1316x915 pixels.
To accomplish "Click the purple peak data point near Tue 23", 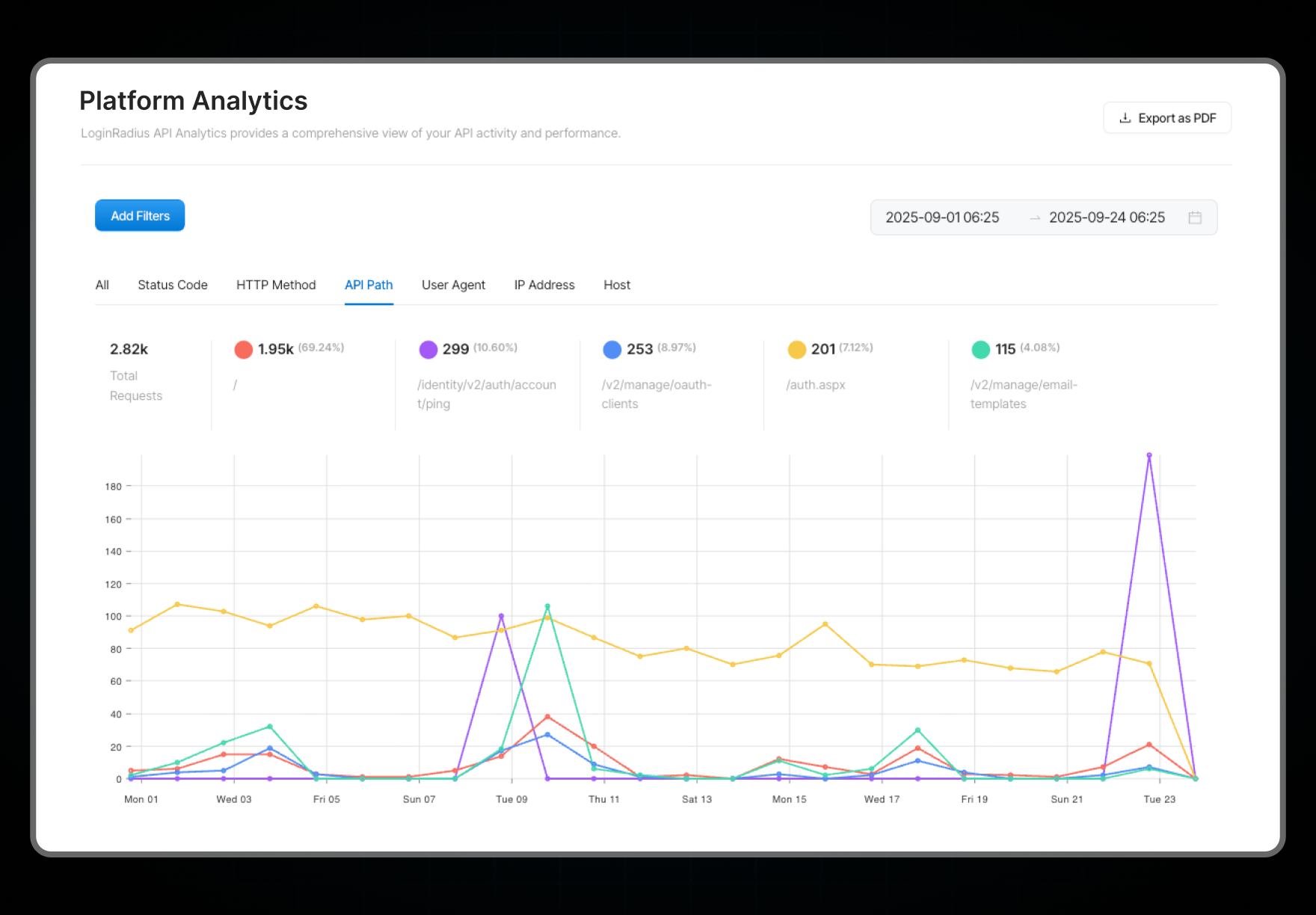I will [1149, 455].
